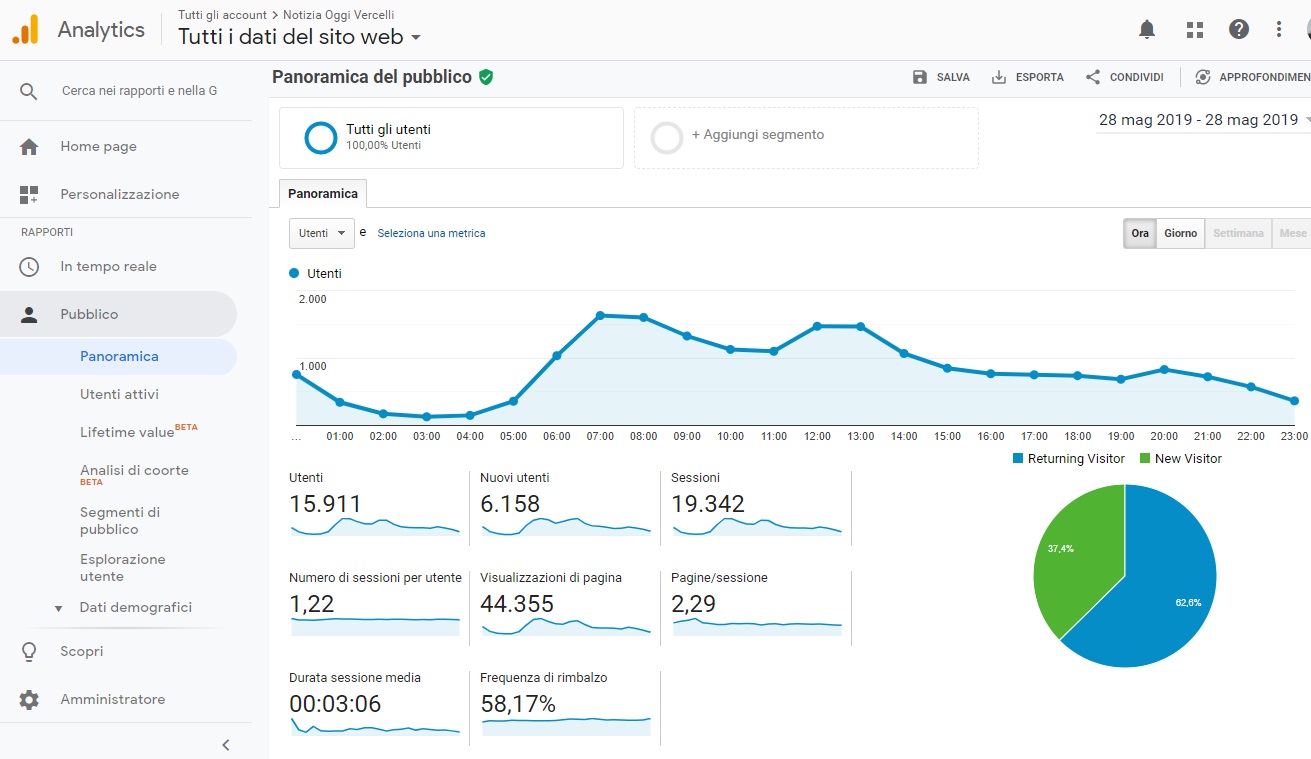Click the Amministratore gear icon
This screenshot has height=759, width=1311.
click(29, 700)
